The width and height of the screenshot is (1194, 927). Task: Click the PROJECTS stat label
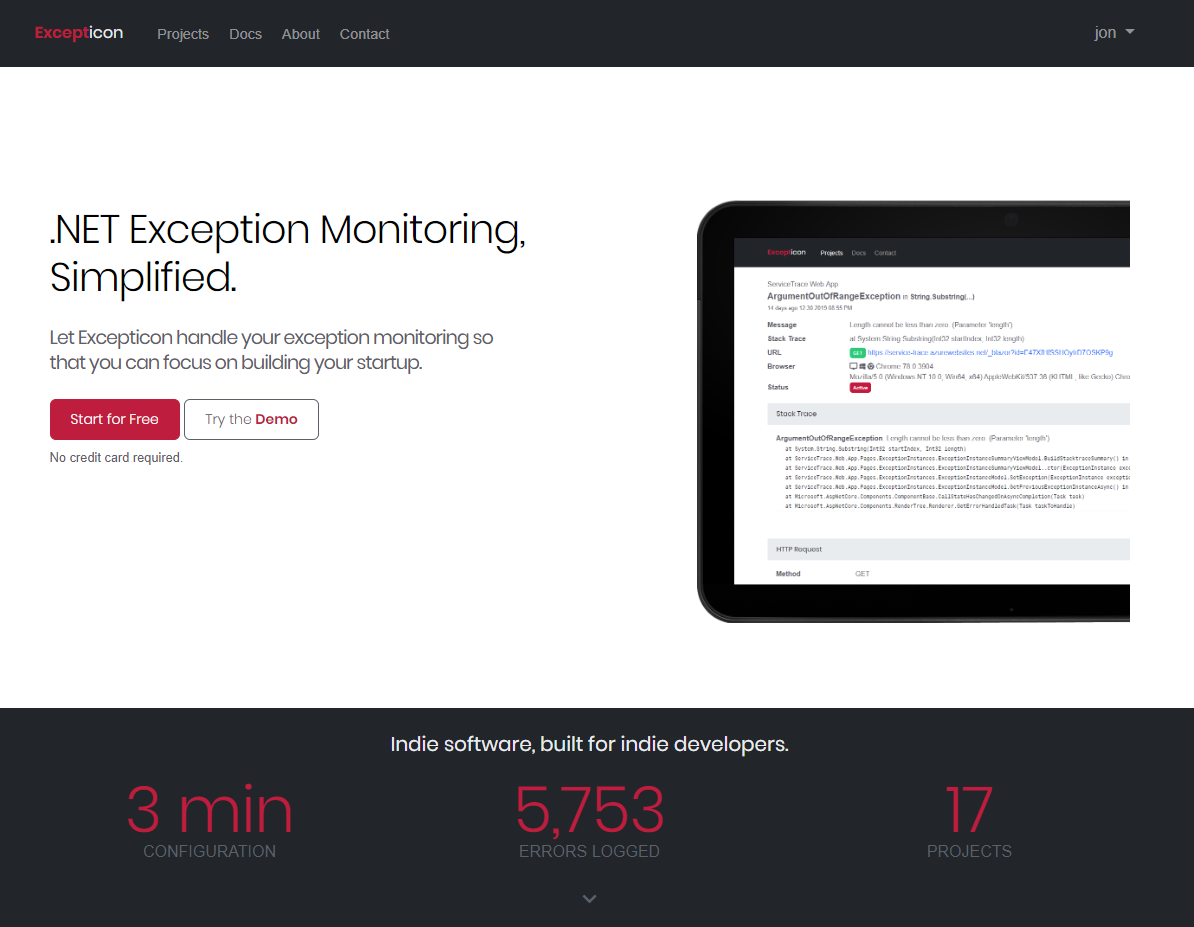[969, 851]
